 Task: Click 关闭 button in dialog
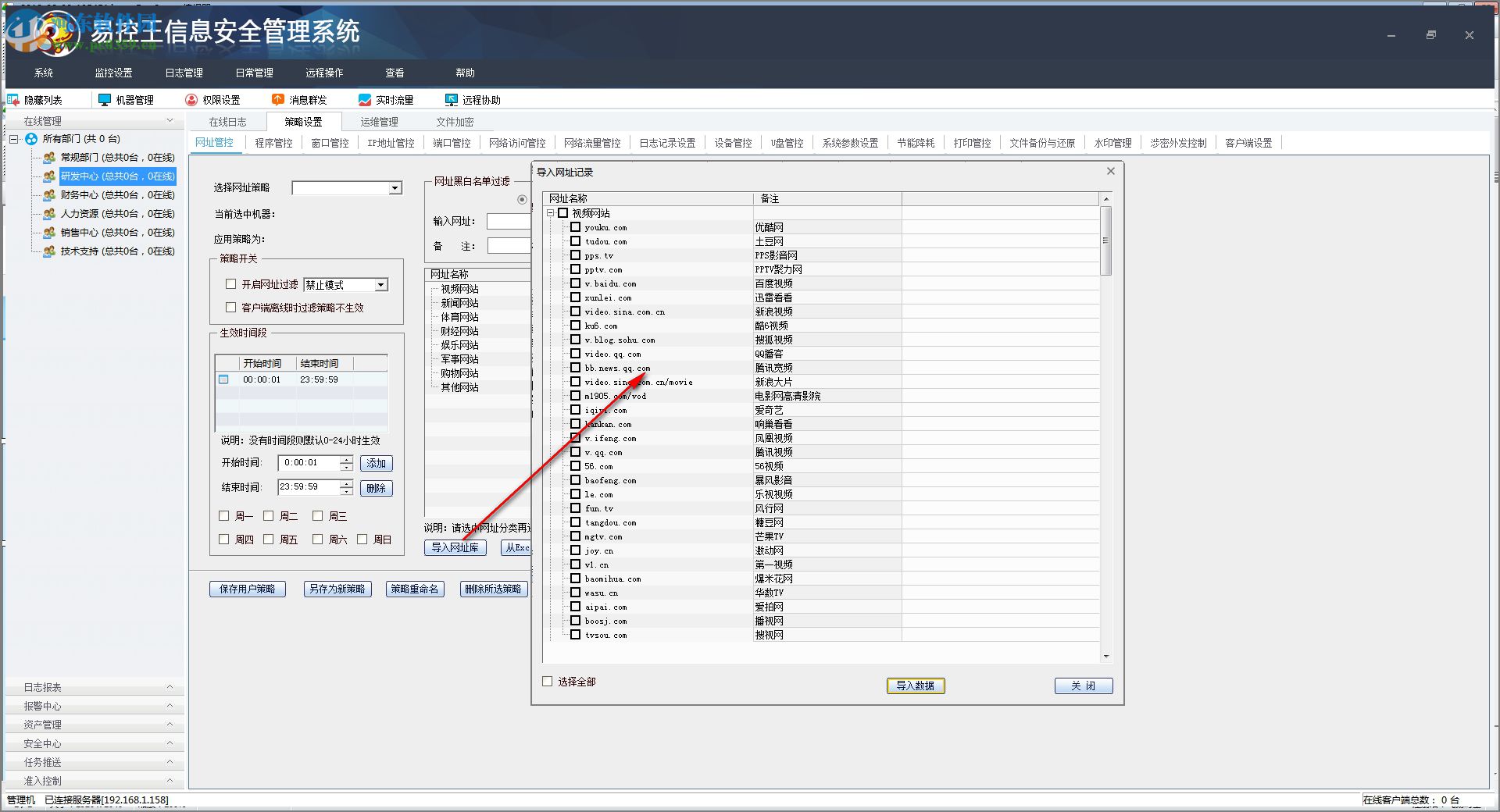1084,686
